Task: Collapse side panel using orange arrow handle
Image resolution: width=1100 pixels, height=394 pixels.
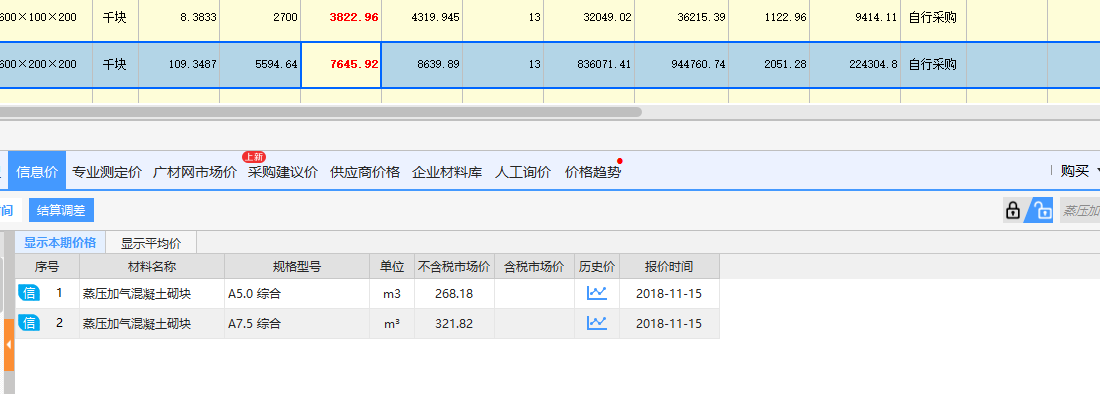Action: pos(8,345)
